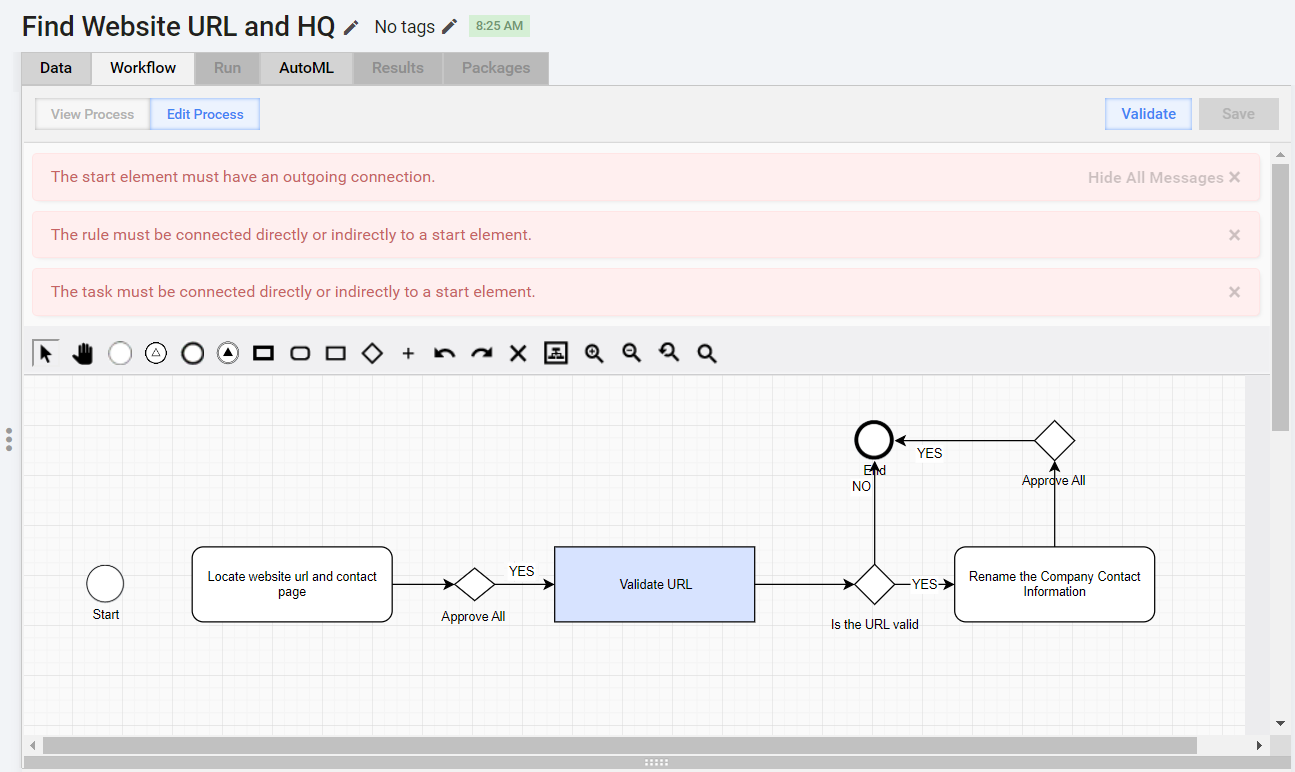The width and height of the screenshot is (1295, 772).
Task: Select the Rename the Company Contact Information task
Action: tap(1055, 584)
